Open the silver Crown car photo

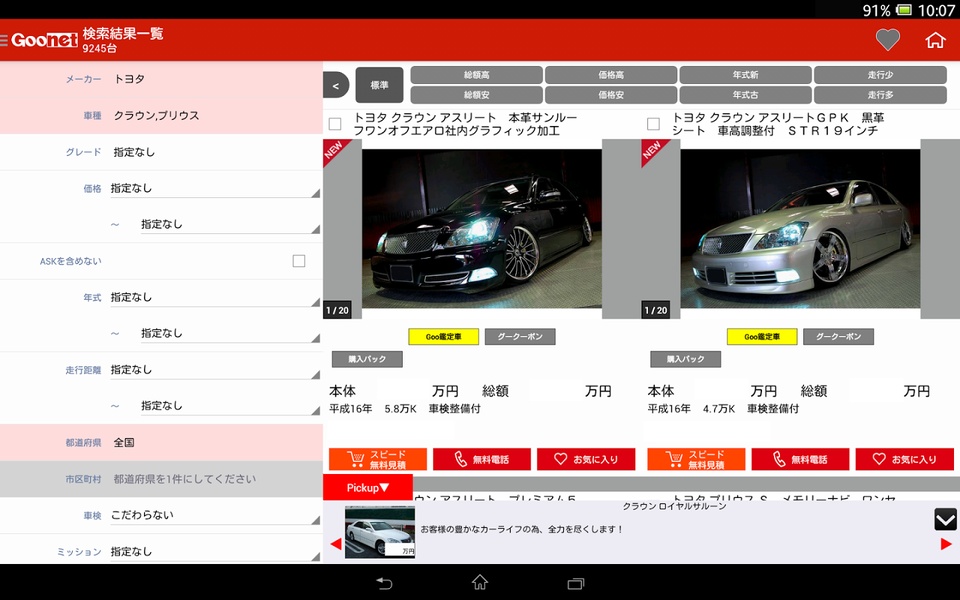point(800,228)
